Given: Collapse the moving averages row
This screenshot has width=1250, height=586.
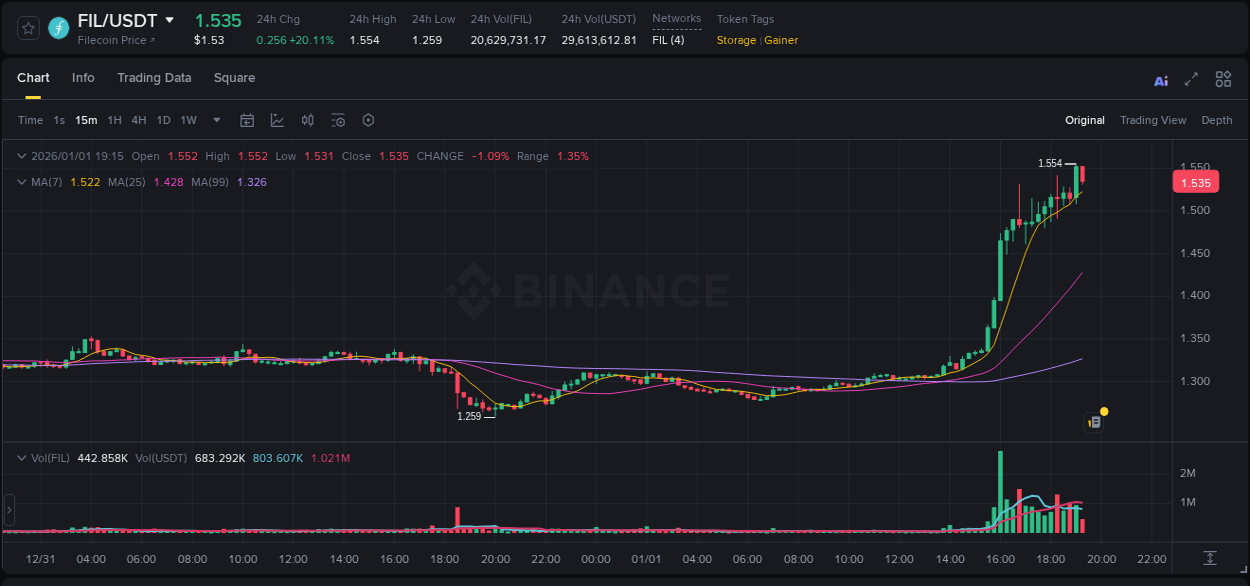Looking at the screenshot, I should click(22, 182).
